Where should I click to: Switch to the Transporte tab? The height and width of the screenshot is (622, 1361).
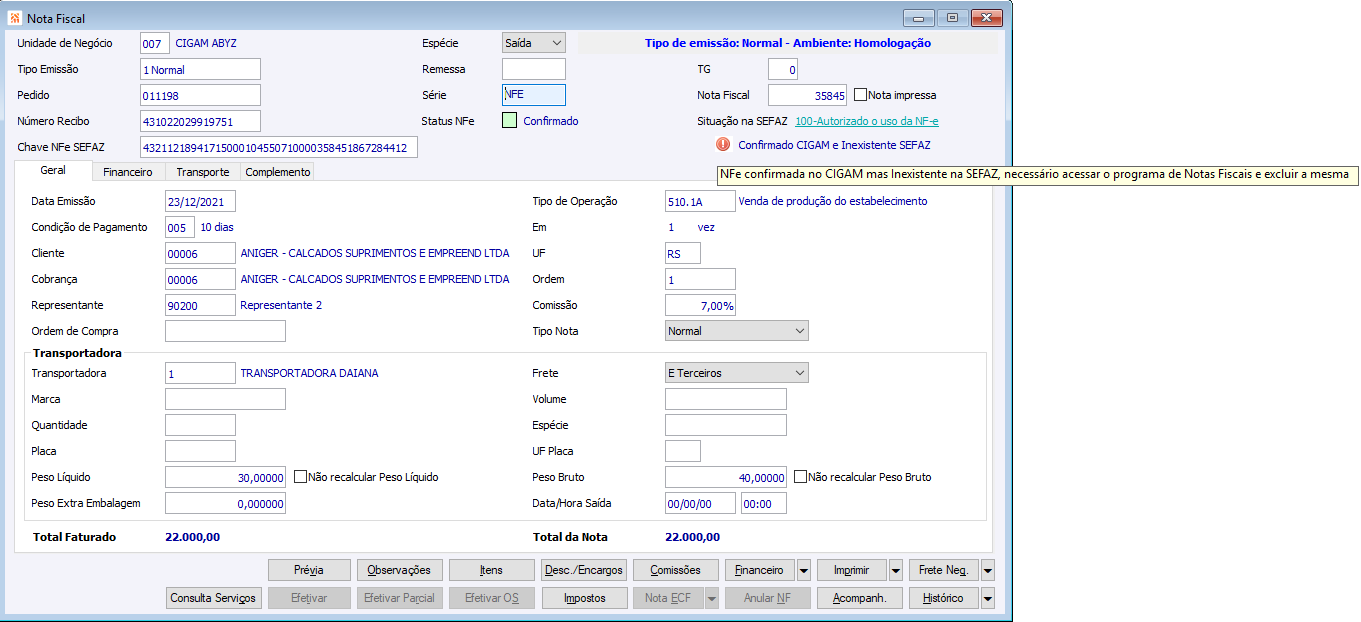(203, 172)
